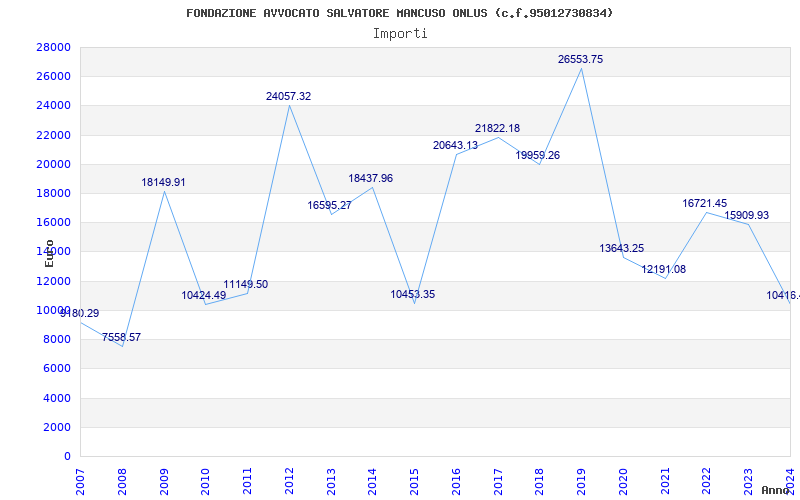Click the Euro y-axis title
The height and width of the screenshot is (500, 800).
49,253
